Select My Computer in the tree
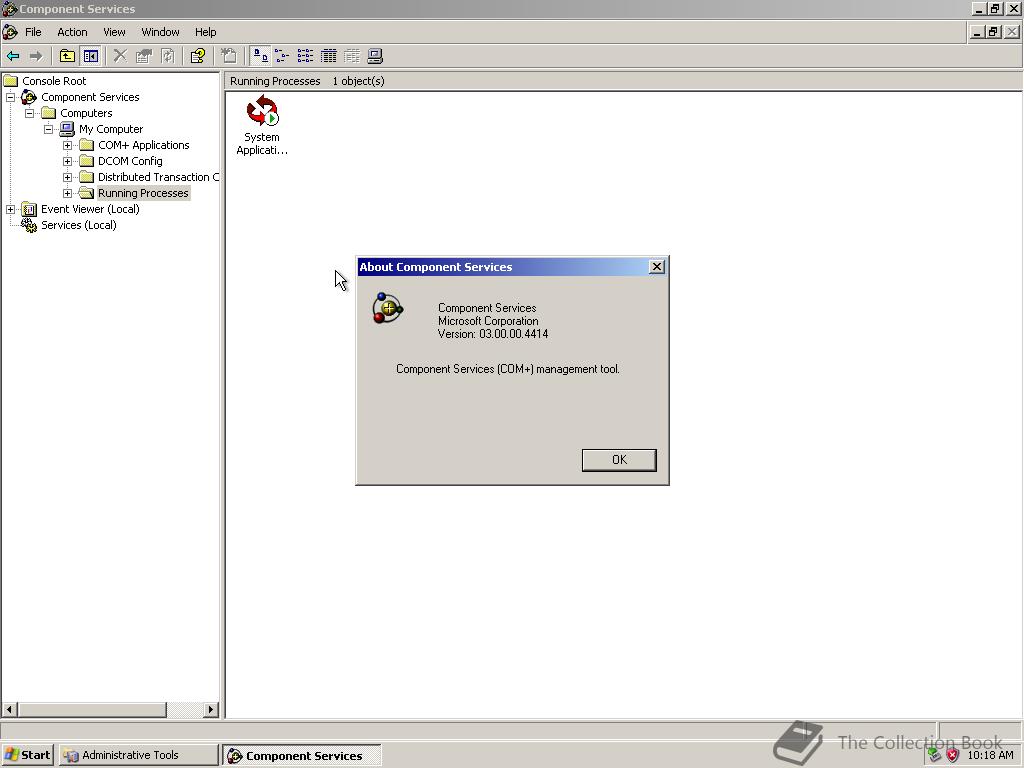1024x768 pixels. point(111,129)
